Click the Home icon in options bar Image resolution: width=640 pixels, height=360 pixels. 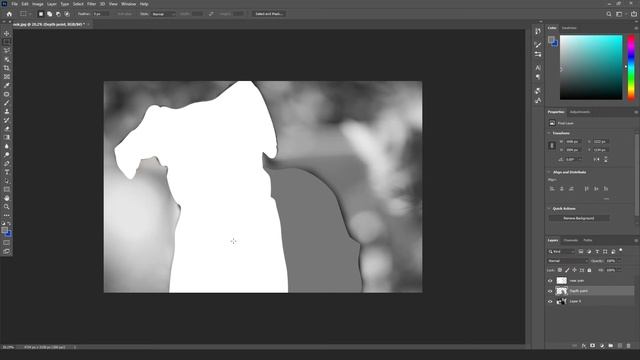click(9, 14)
